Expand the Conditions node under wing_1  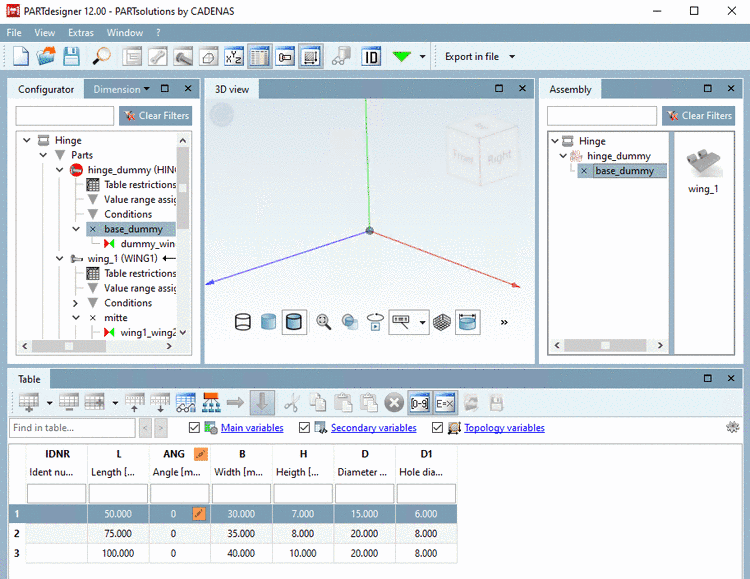[75, 303]
